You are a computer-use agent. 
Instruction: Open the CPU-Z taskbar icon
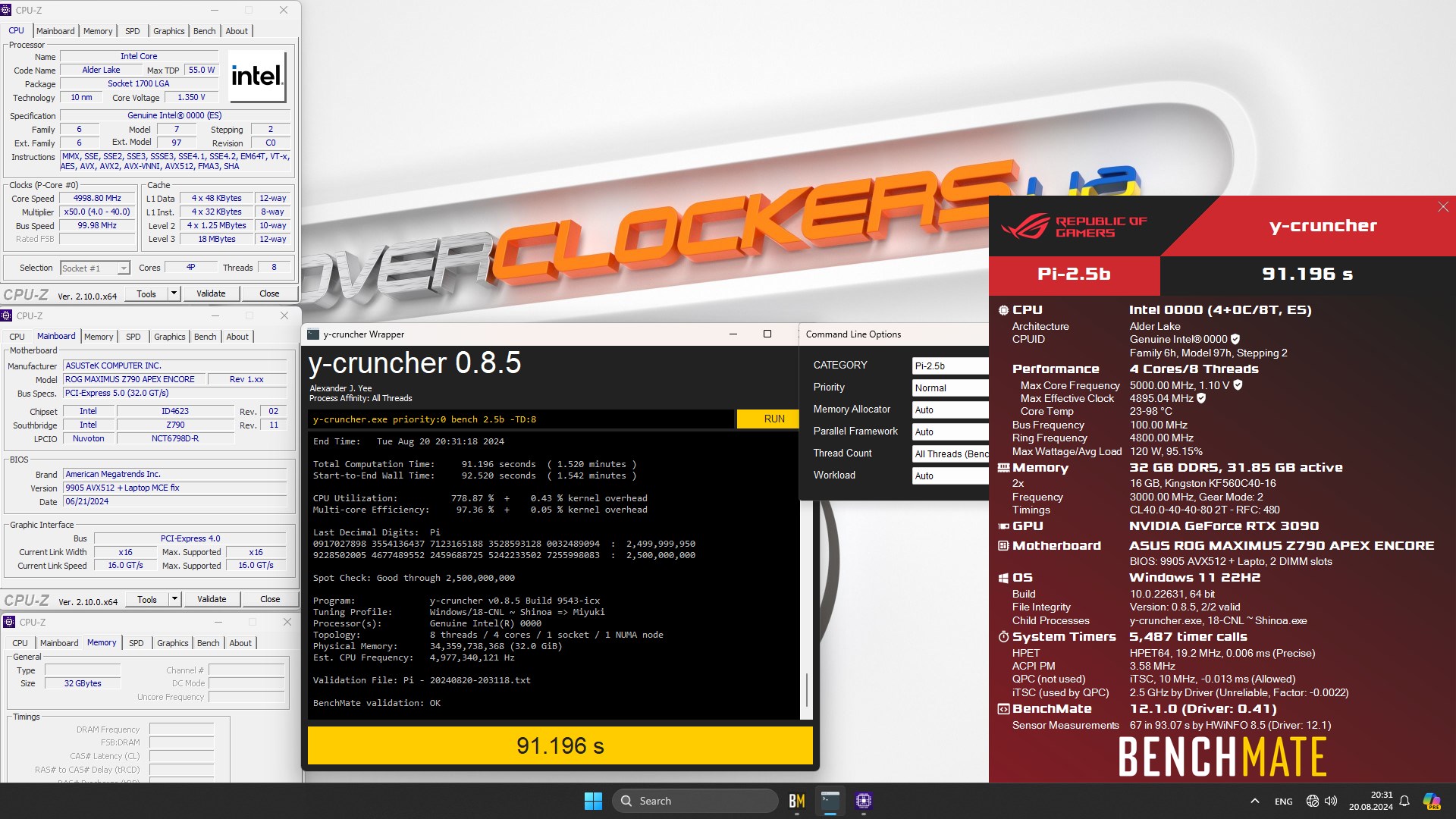864,801
